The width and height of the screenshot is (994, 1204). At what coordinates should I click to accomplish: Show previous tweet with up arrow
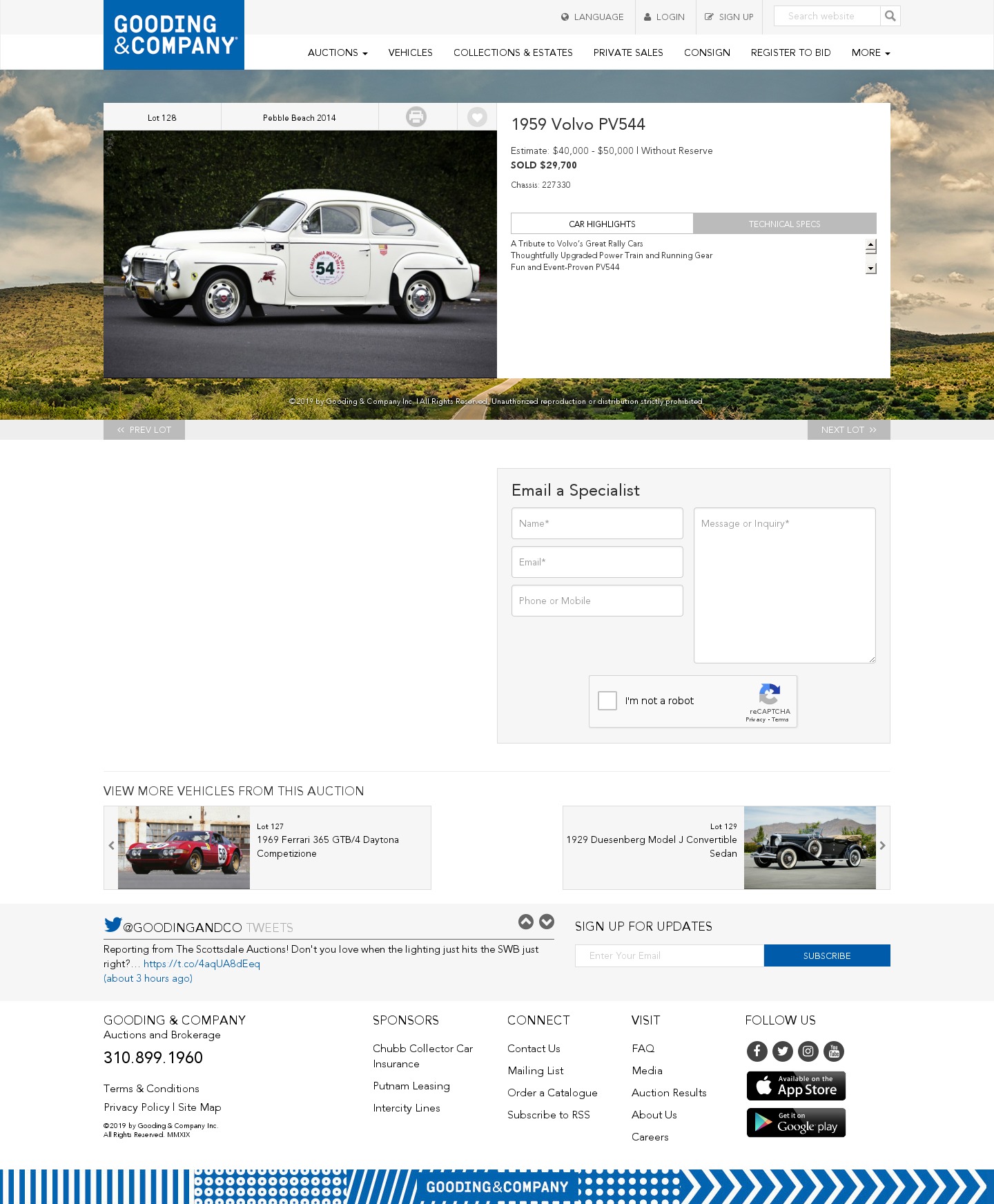click(x=526, y=922)
